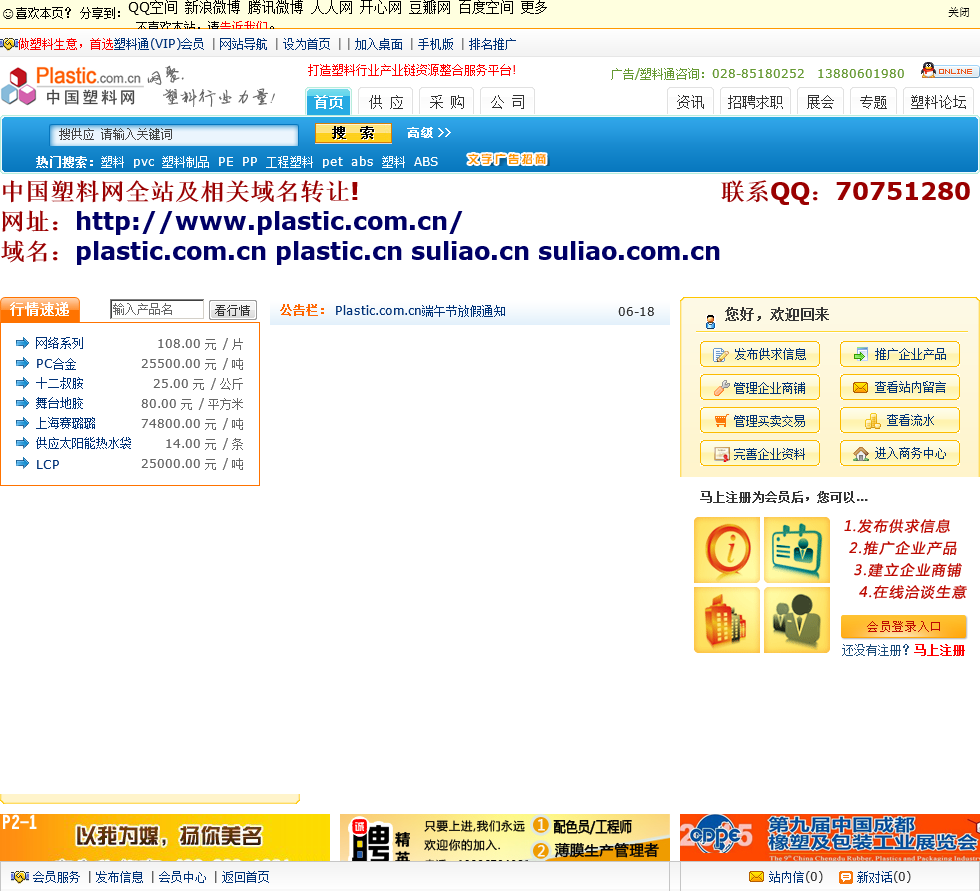Screen dimensions: 980x891
Task: Click the 关闭 link on share bar
Action: [958, 12]
